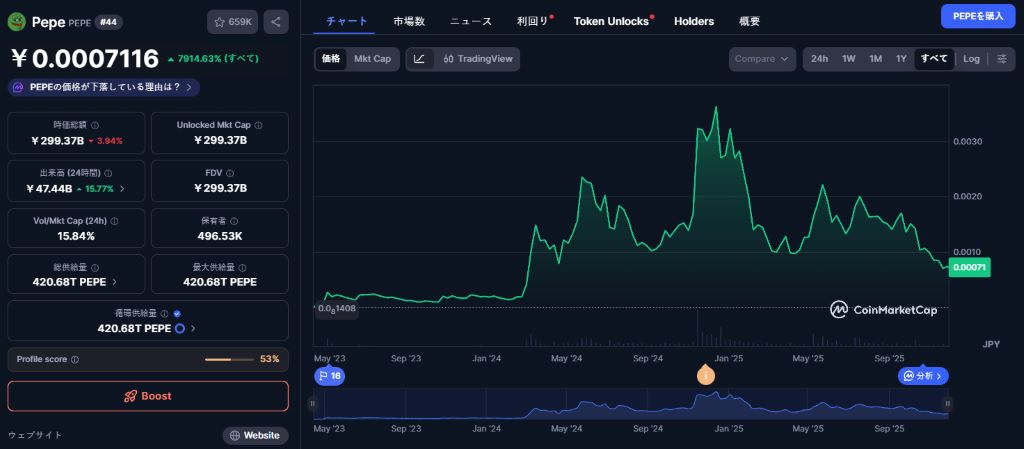Click info icon next to 循環供給量
This screenshot has width=1024, height=449.
click(x=165, y=314)
